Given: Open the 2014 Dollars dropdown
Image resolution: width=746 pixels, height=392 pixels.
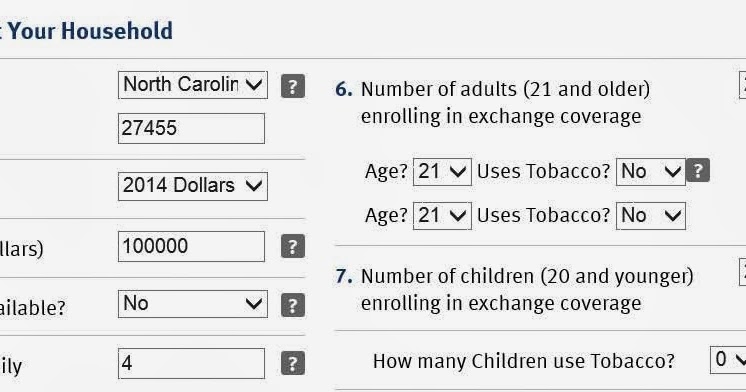Looking at the screenshot, I should (193, 186).
